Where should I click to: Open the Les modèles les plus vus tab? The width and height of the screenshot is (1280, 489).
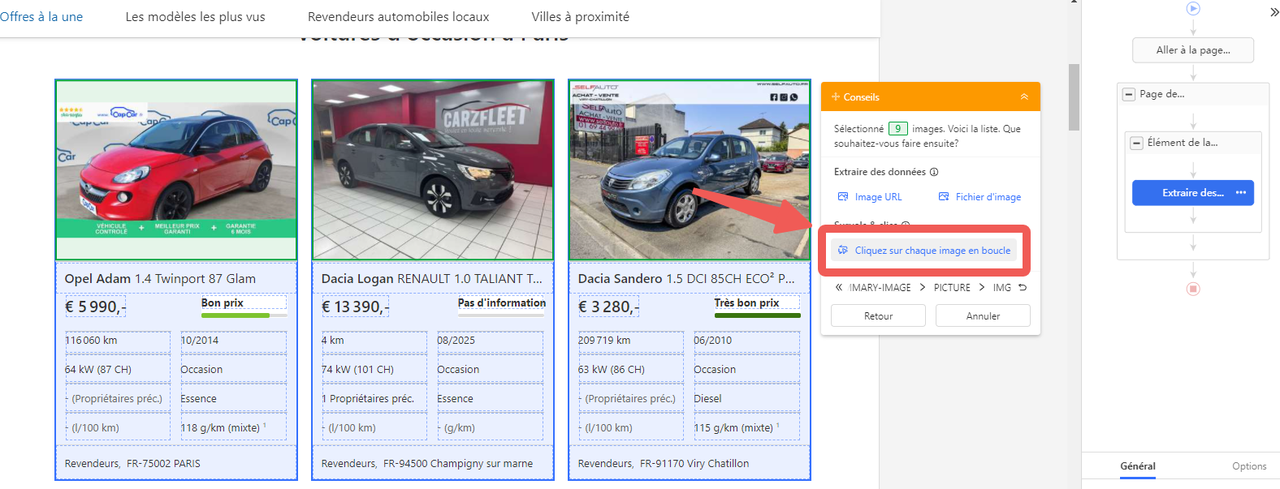coord(195,17)
